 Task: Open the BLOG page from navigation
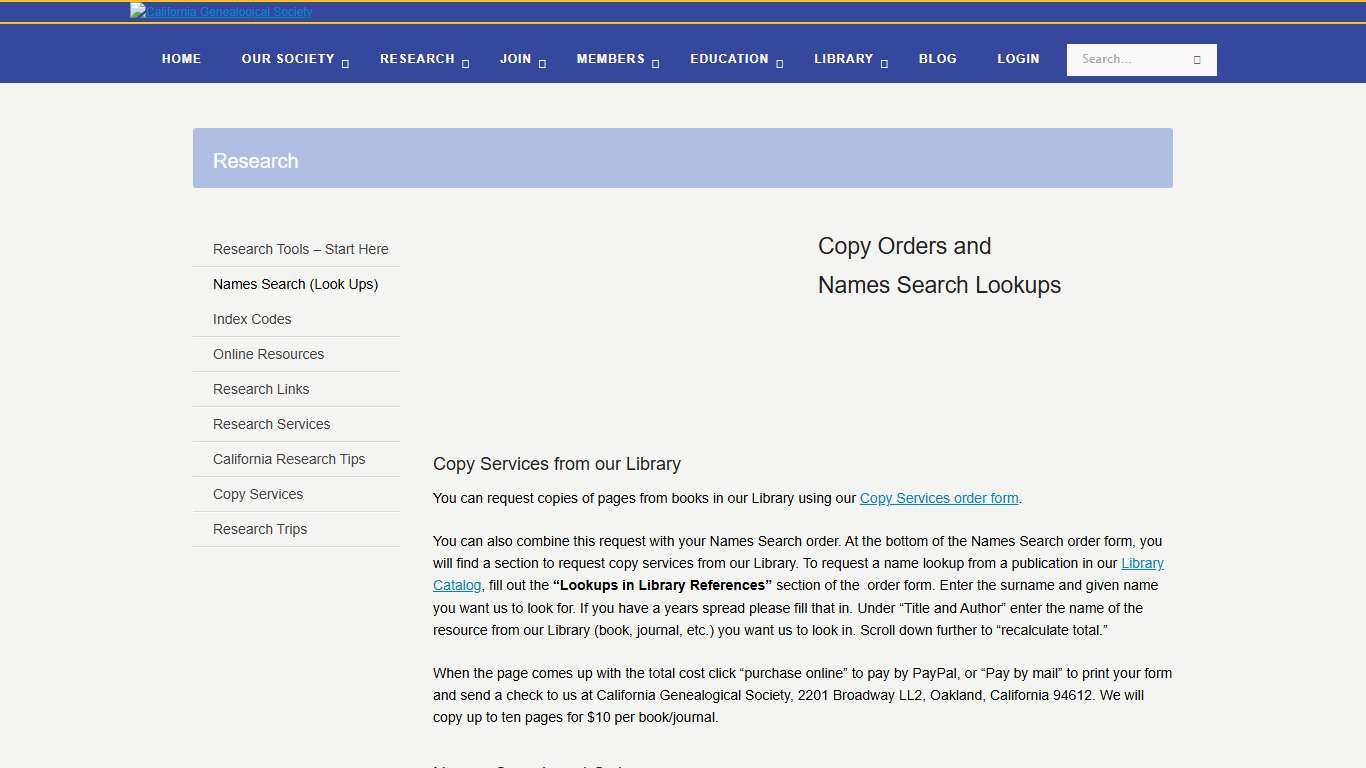point(937,59)
